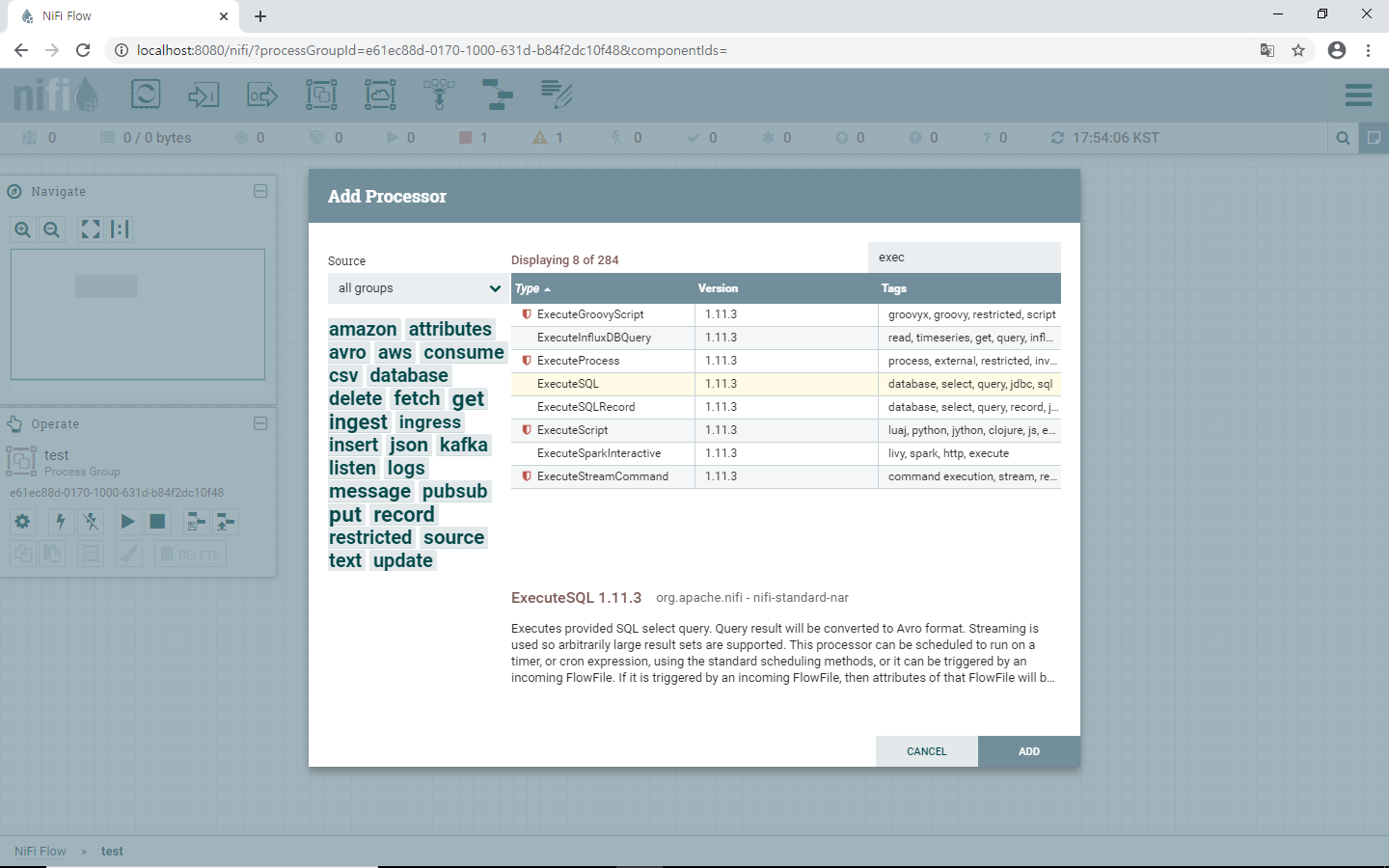Click the birdseye navigation preview box

pos(138,314)
